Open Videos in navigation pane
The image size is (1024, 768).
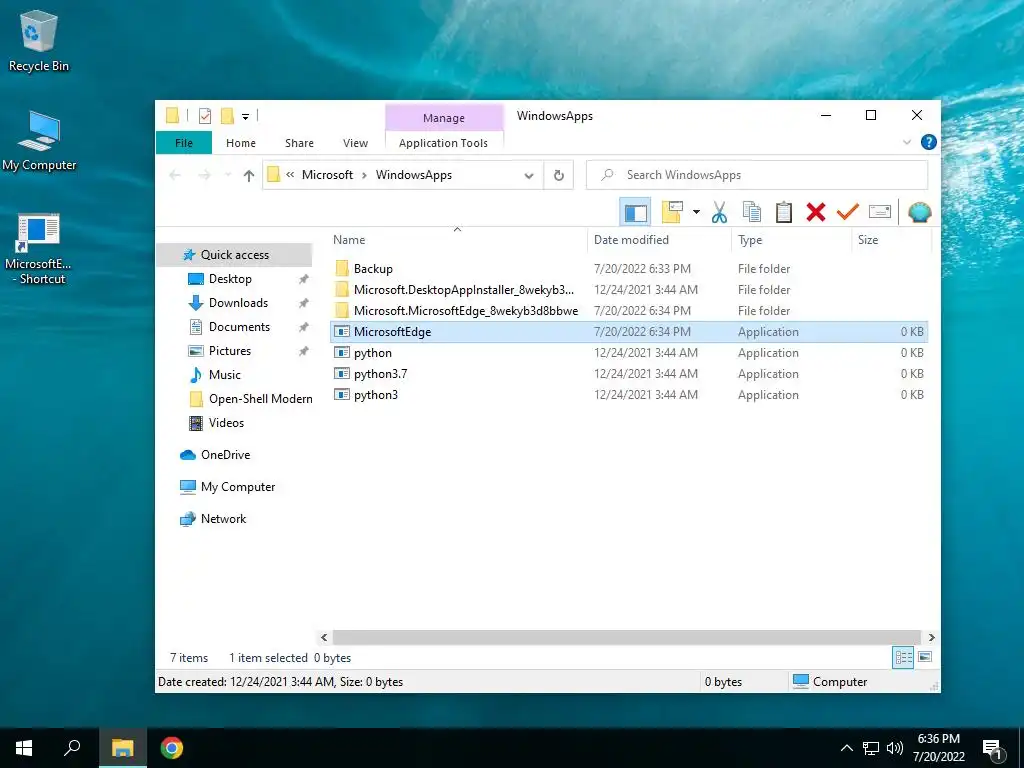tap(226, 423)
